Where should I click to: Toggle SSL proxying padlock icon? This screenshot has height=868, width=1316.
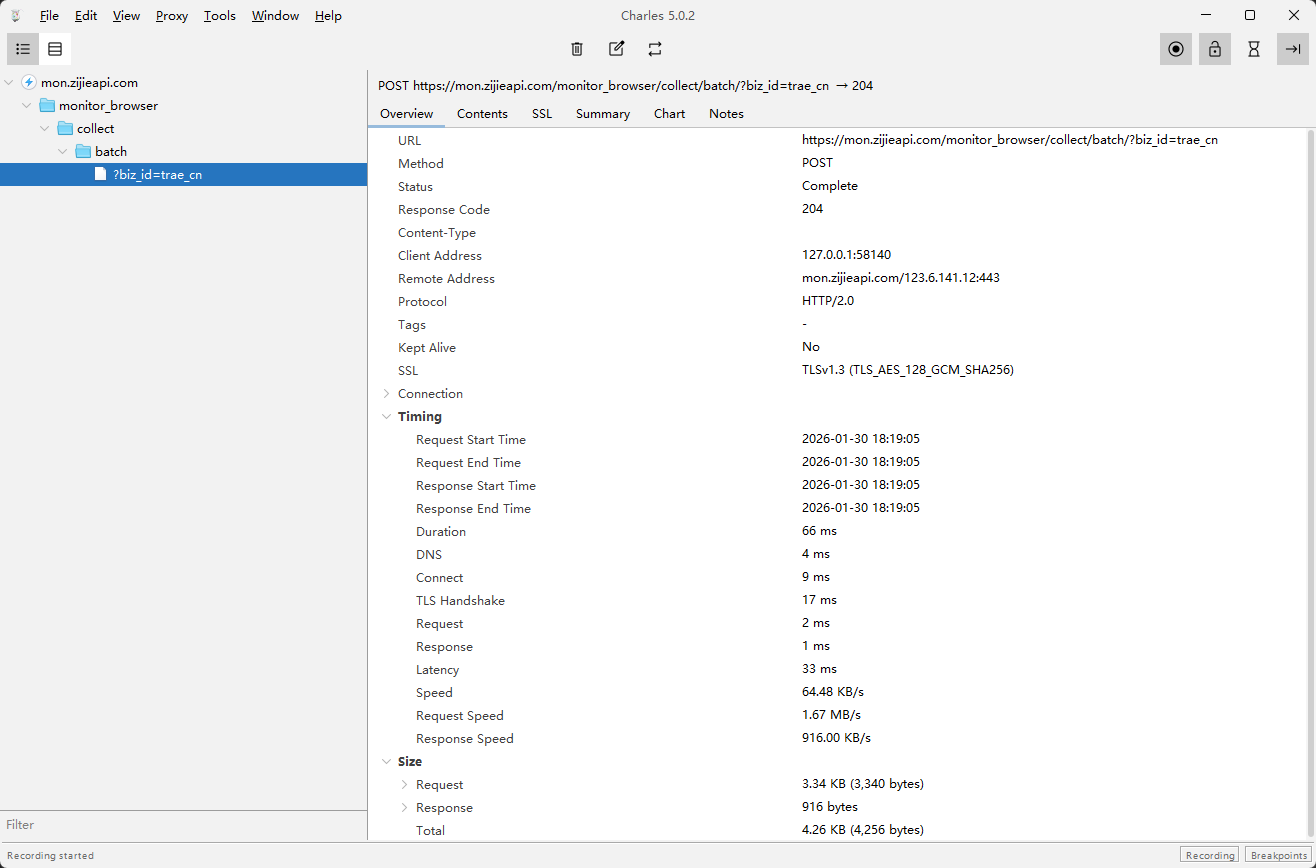pos(1215,49)
